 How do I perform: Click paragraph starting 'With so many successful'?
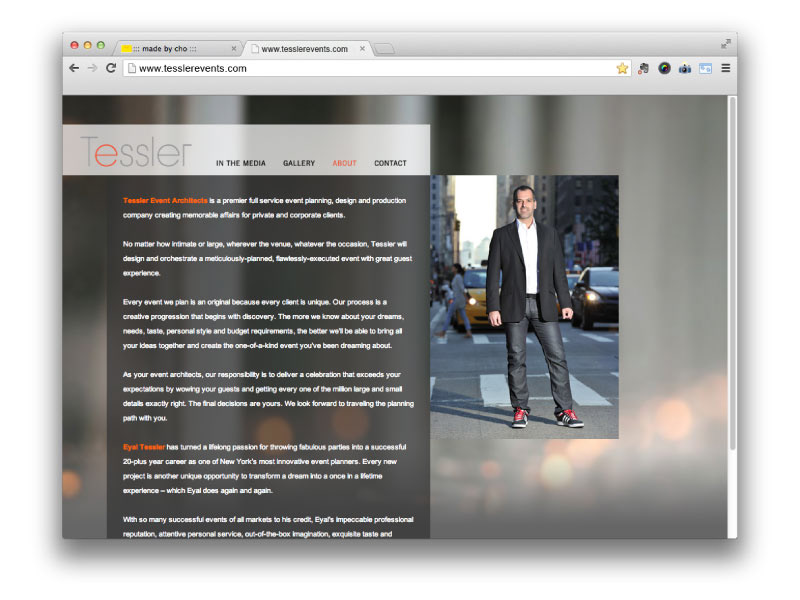click(x=268, y=527)
